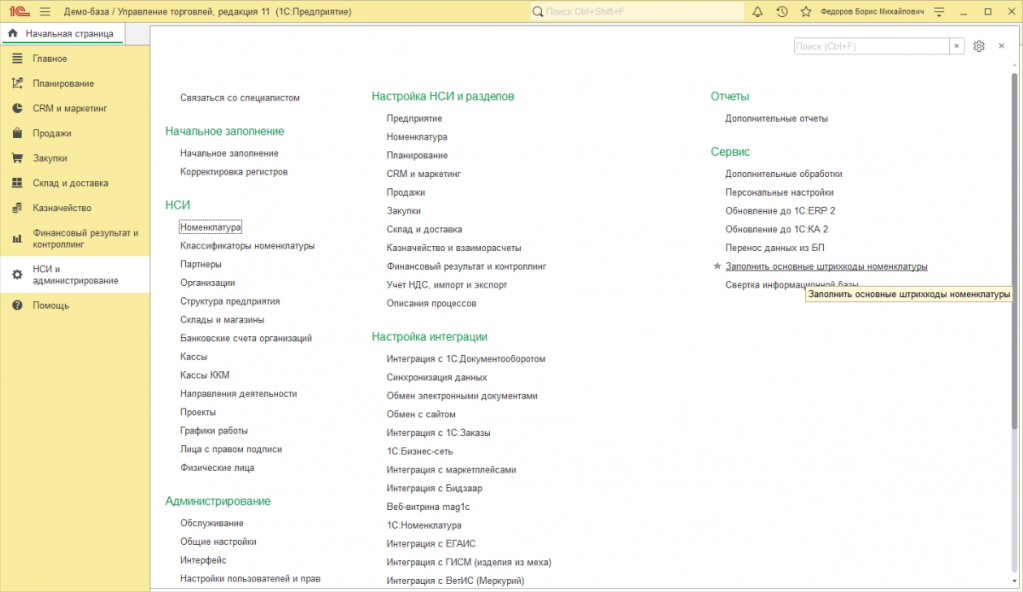Open Веб-витрина mag1c link
Viewport: 1023px width, 592px height.
[428, 507]
